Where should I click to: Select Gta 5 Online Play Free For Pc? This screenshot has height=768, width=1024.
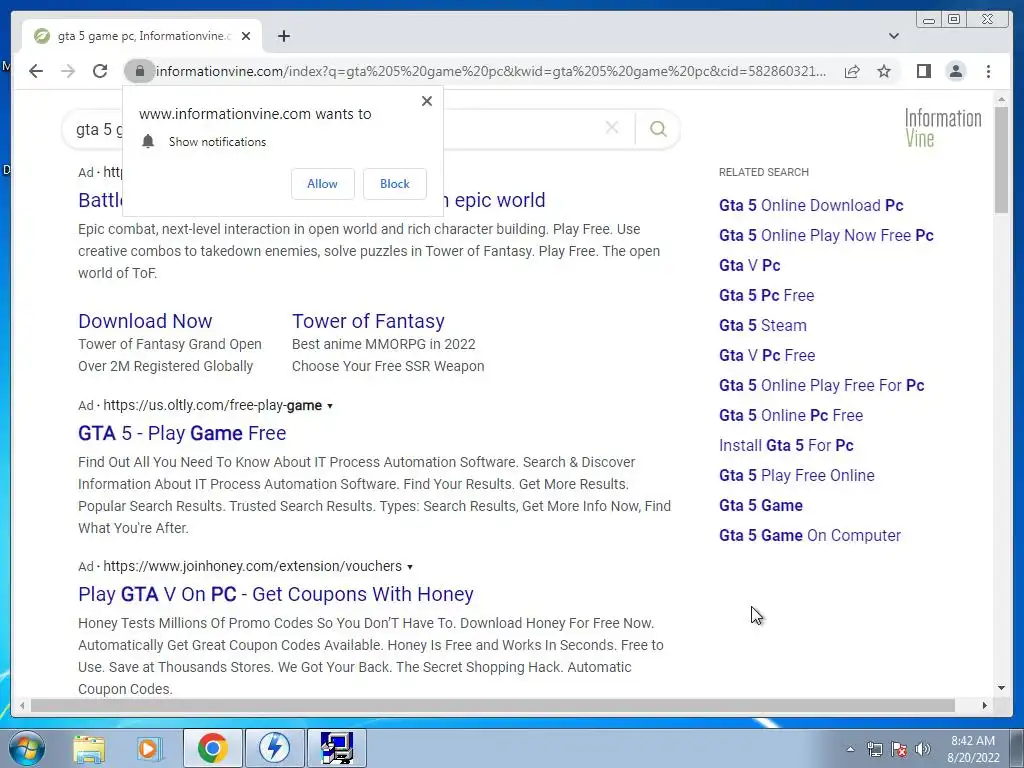[x=822, y=385]
